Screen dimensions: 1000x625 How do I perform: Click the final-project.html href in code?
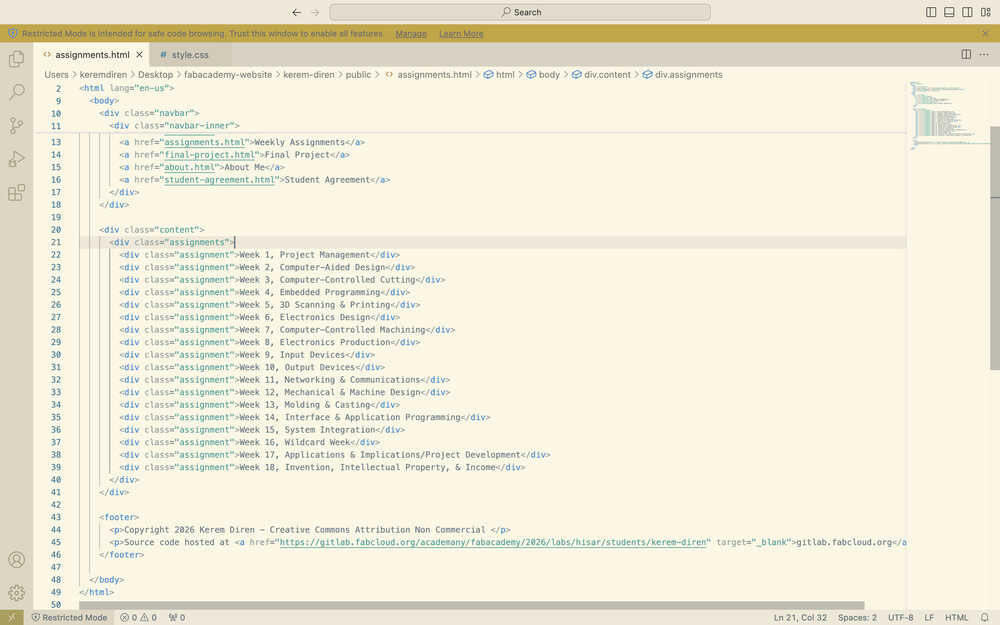[210, 155]
